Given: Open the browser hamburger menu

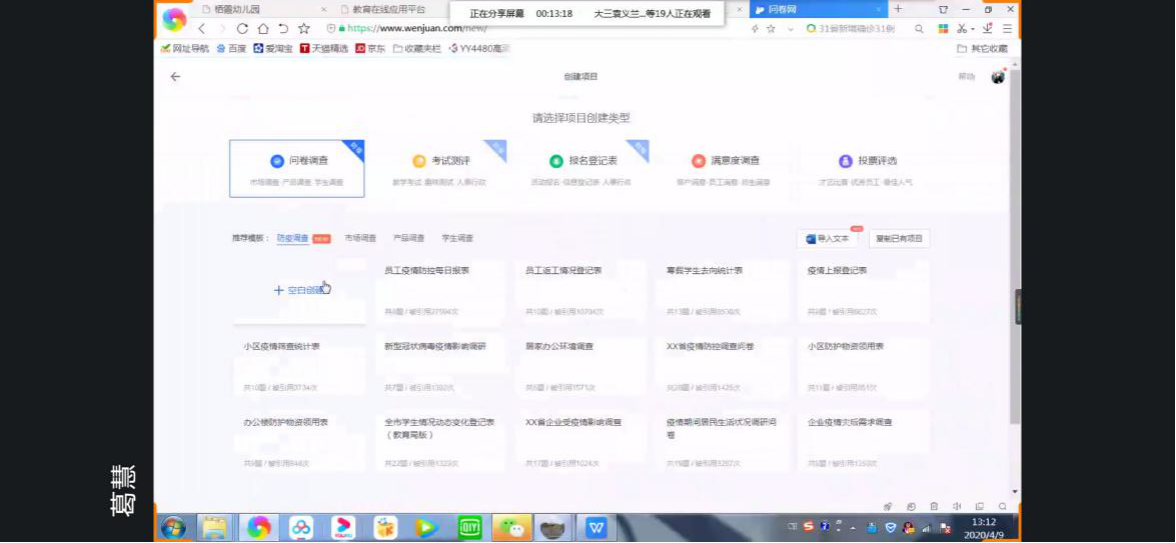Looking at the screenshot, I should [1007, 28].
